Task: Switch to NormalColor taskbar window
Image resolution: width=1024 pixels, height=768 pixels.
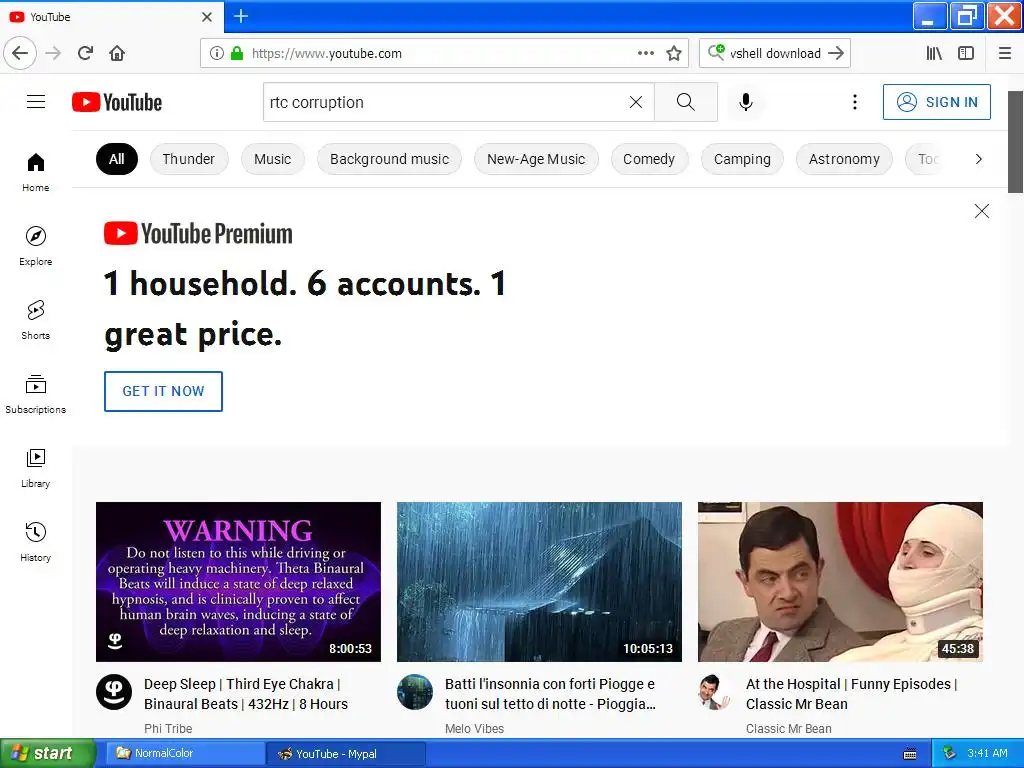Action: coord(185,754)
